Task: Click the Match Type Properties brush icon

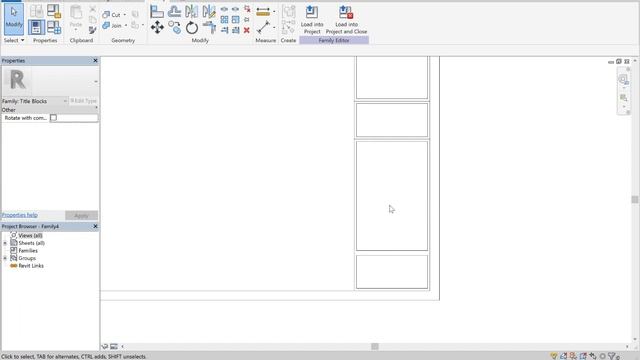Action: coord(93,30)
